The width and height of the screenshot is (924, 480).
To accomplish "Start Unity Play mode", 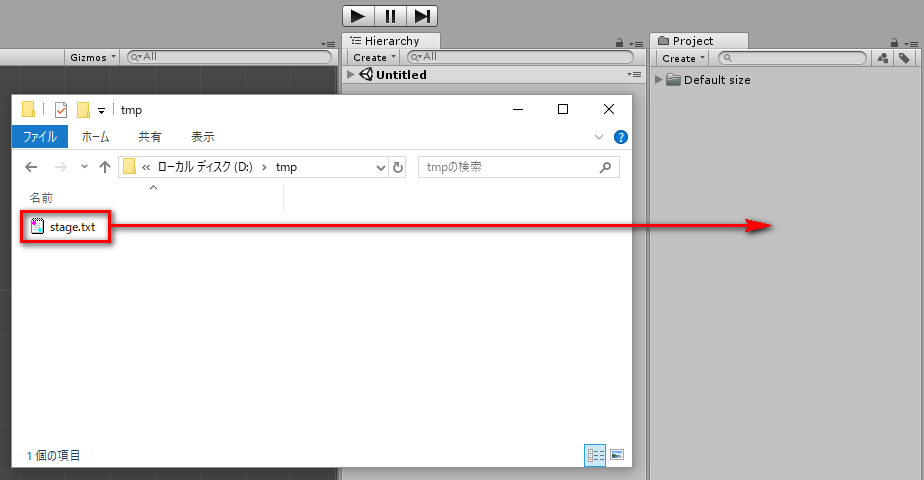I will point(358,16).
